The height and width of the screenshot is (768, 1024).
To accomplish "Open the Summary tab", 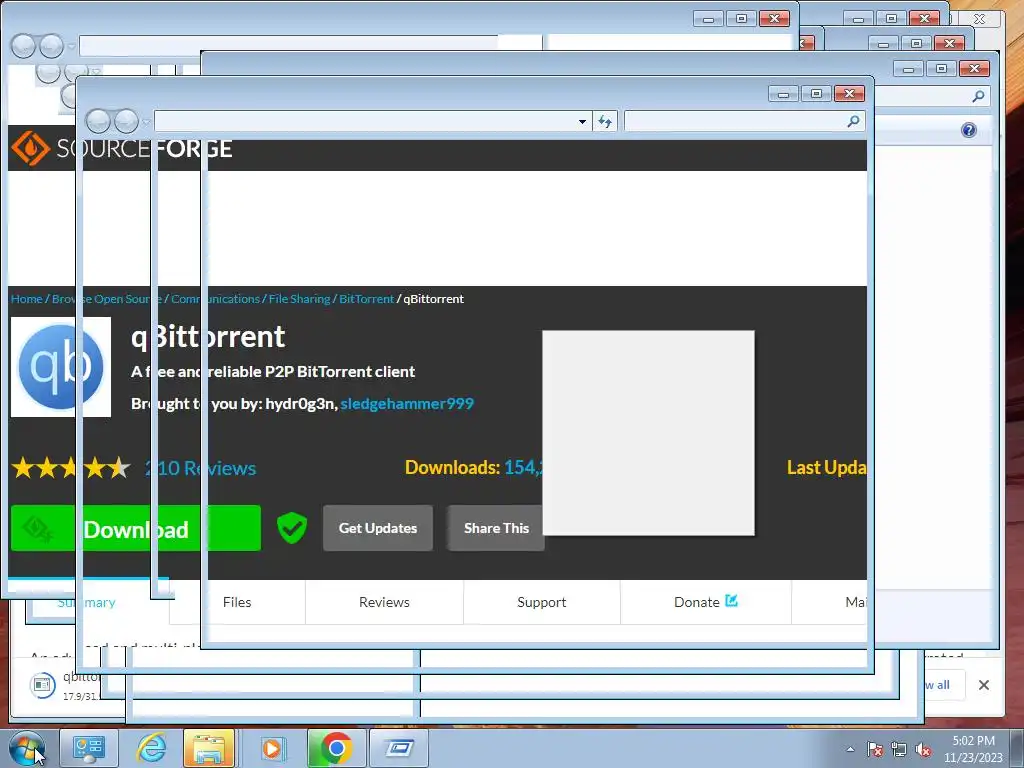I will coord(86,602).
